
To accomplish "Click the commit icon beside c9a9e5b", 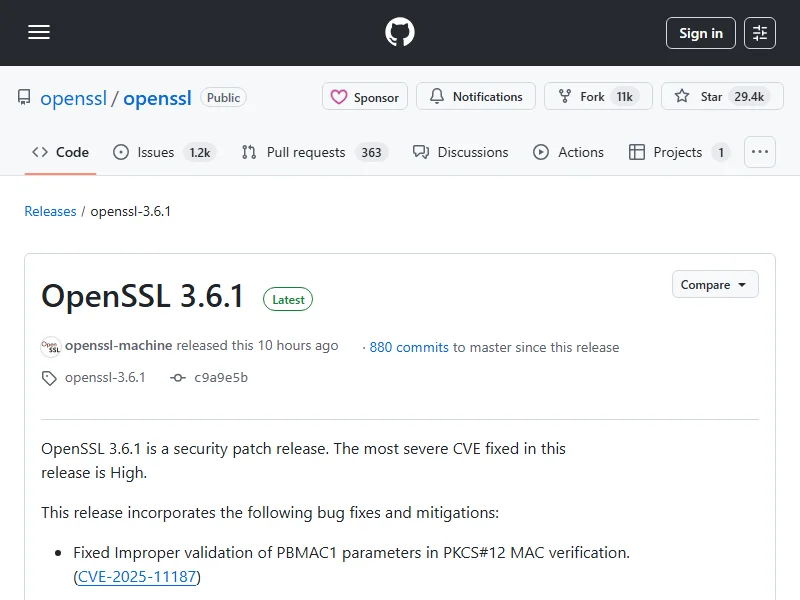I will [x=178, y=378].
